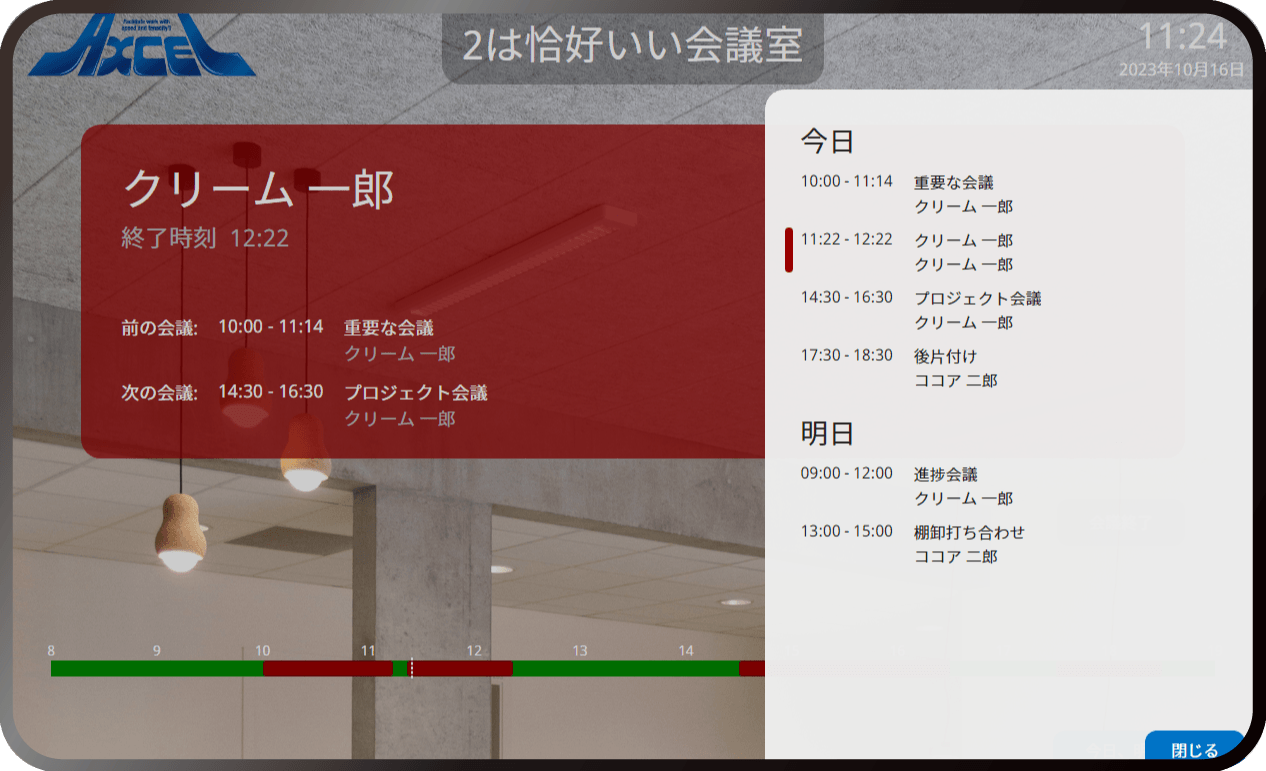Tap the timeline bar near the 14 o'clock mark
The height and width of the screenshot is (771, 1266).
[687, 667]
